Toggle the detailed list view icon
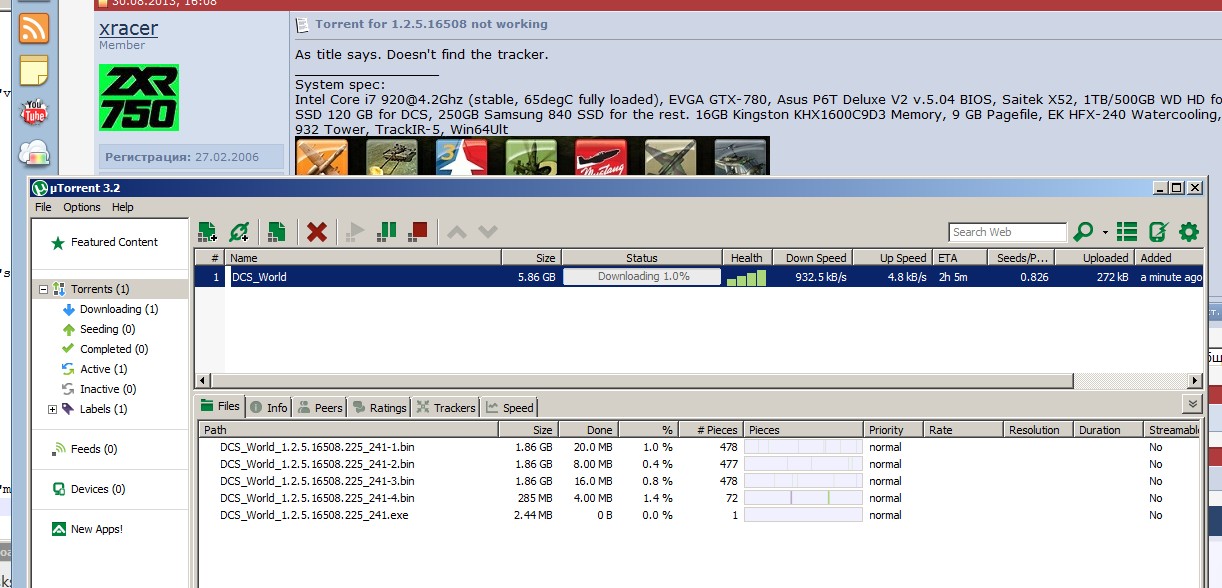Viewport: 1222px width, 588px height. (x=1127, y=232)
